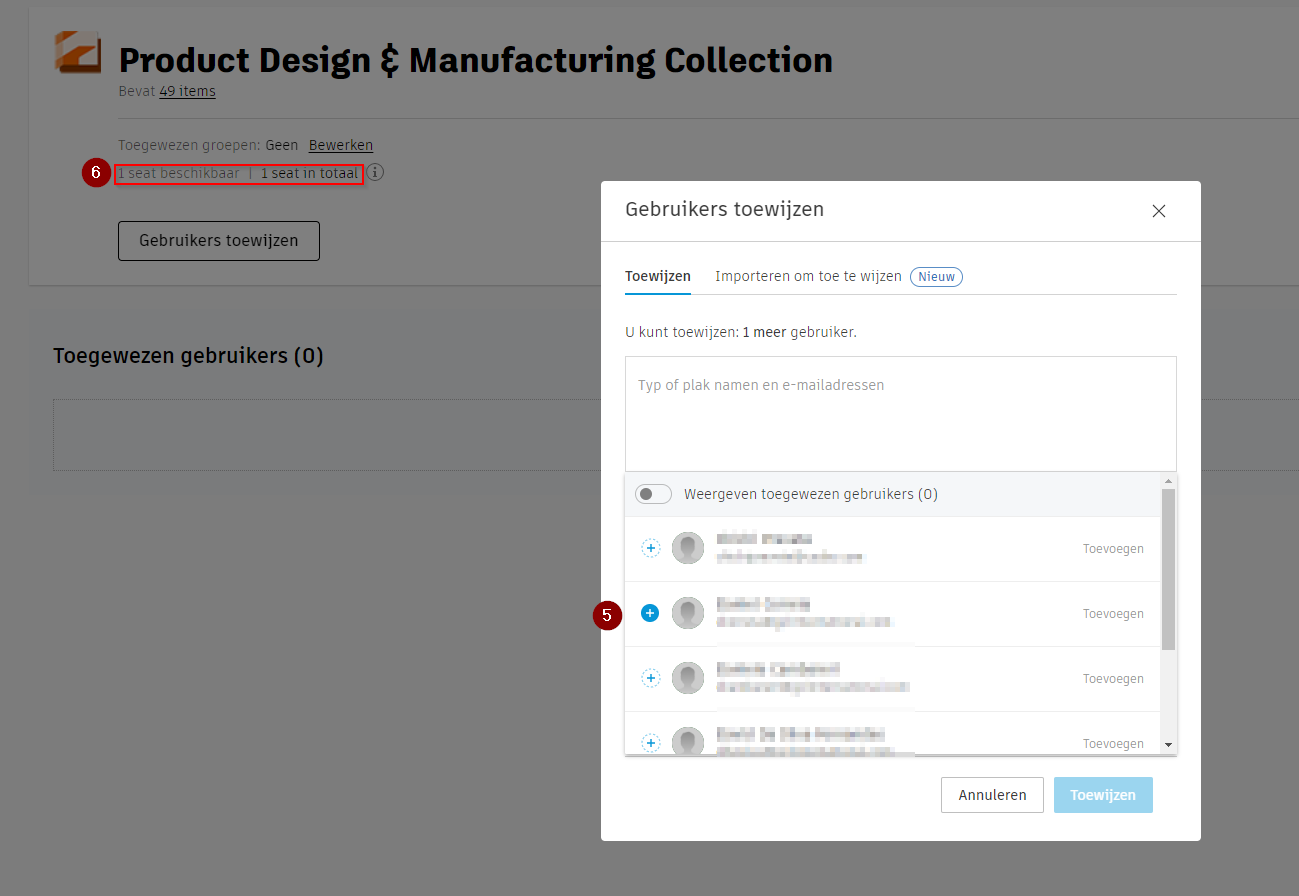Click the avatar of the second user

click(688, 613)
